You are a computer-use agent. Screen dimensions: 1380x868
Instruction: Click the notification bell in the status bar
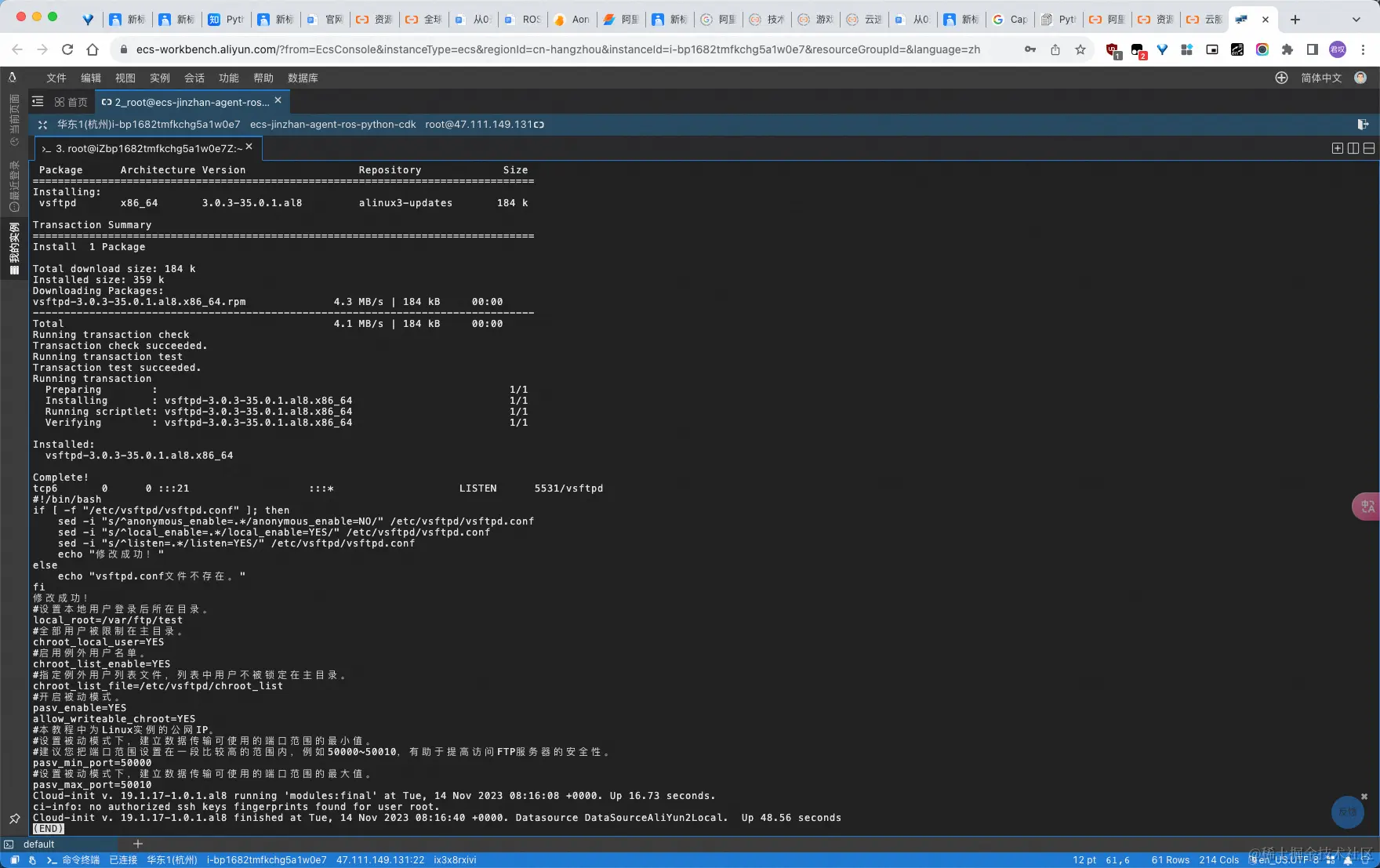1348,860
